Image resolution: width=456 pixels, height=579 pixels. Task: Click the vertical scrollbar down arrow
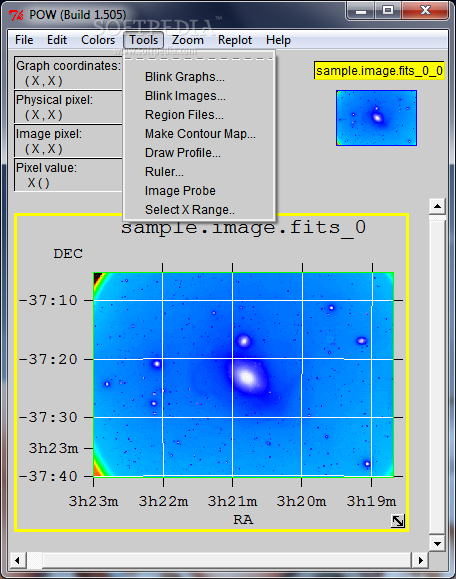coord(437,543)
